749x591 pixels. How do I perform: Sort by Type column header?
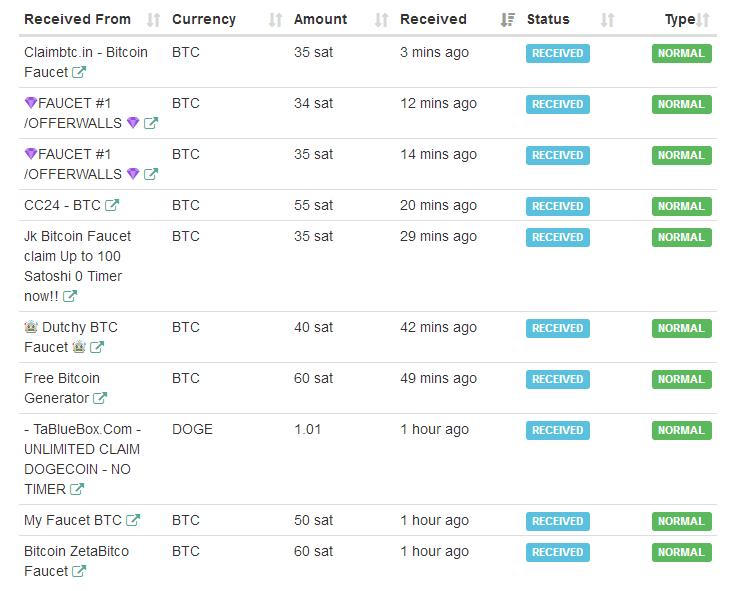(x=680, y=20)
